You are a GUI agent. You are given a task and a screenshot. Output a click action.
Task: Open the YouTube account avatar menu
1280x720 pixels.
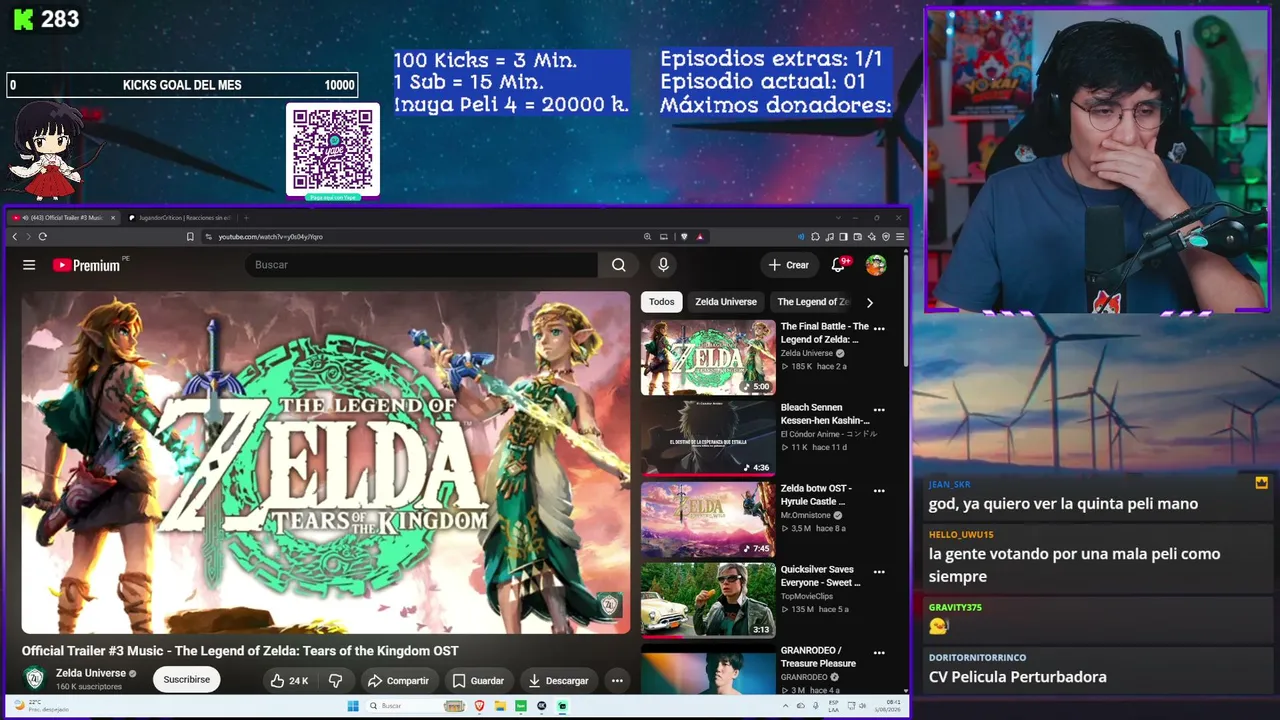point(876,265)
